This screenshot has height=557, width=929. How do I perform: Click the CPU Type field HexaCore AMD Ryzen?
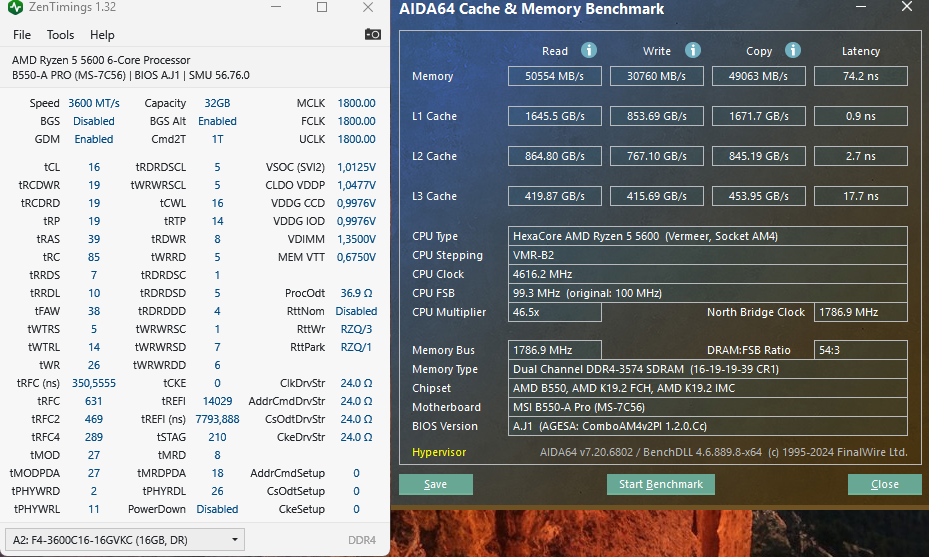click(707, 236)
